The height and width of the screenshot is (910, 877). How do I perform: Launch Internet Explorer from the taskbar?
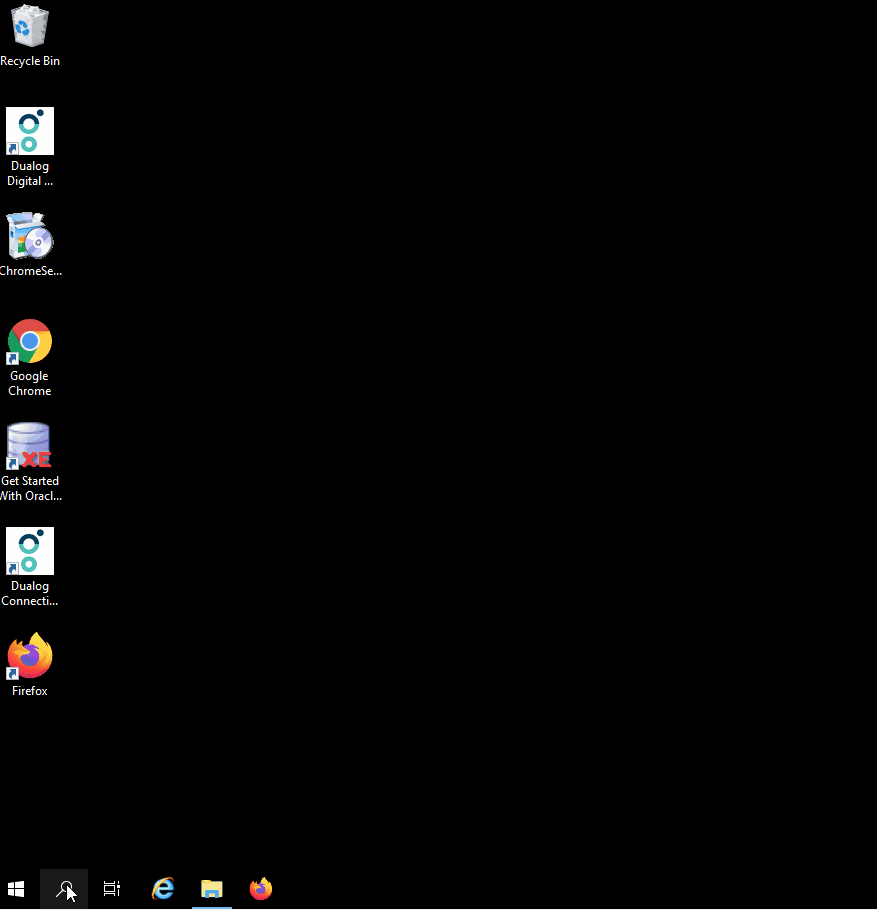pyautogui.click(x=163, y=889)
